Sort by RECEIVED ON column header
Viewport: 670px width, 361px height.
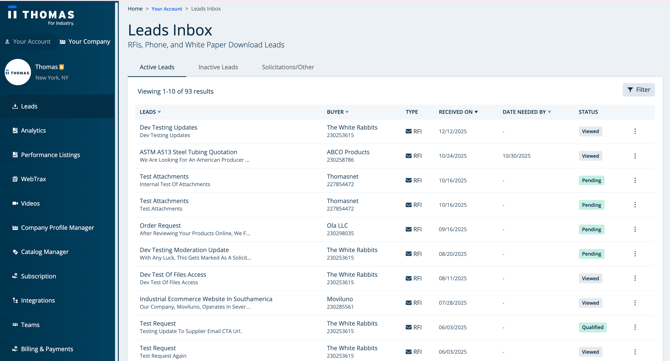tap(458, 112)
